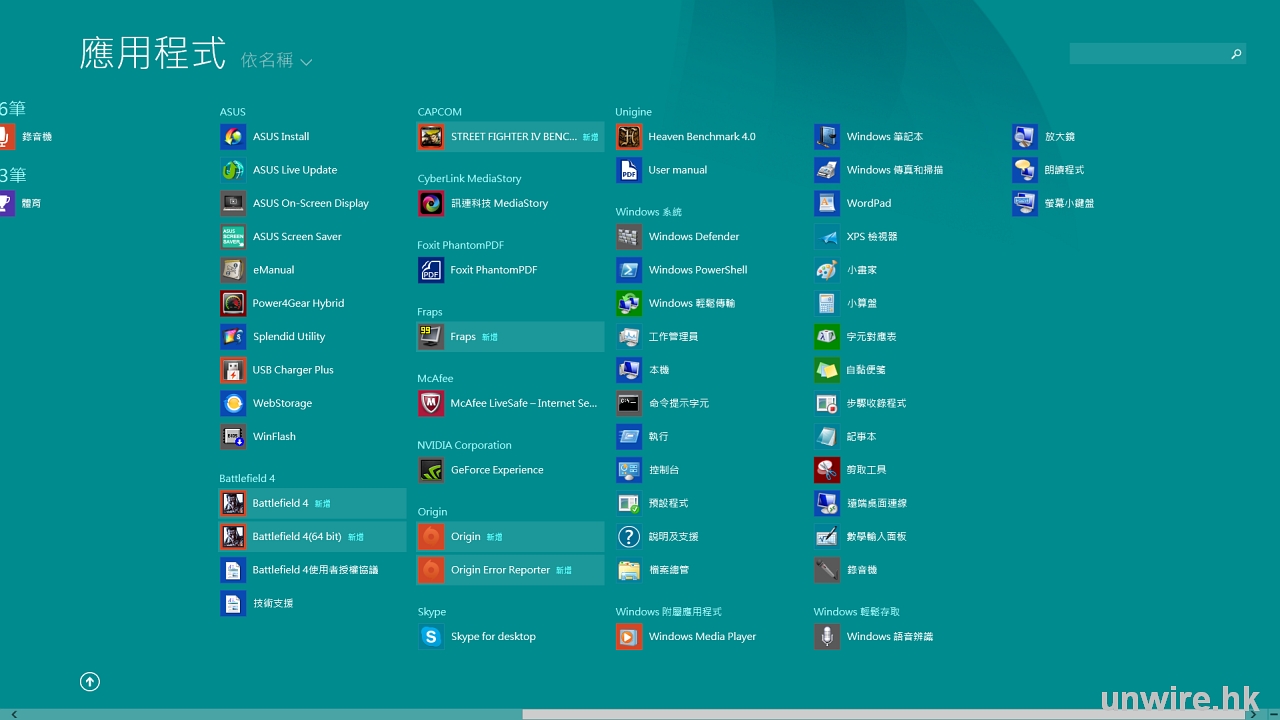Select the Windows 系統 group header
This screenshot has width=1280, height=720.
[x=648, y=212]
